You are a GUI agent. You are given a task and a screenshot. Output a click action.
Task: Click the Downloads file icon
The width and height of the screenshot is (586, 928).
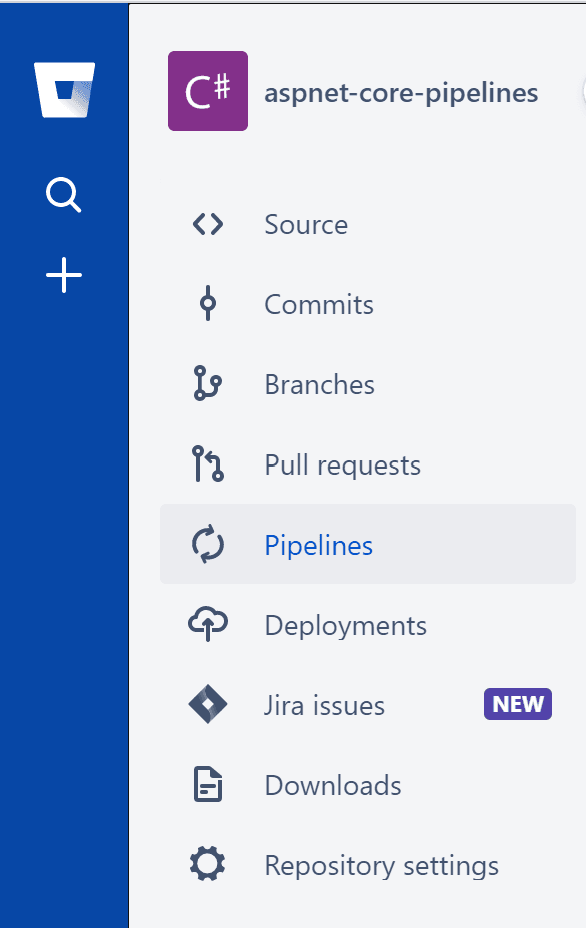[x=208, y=784]
